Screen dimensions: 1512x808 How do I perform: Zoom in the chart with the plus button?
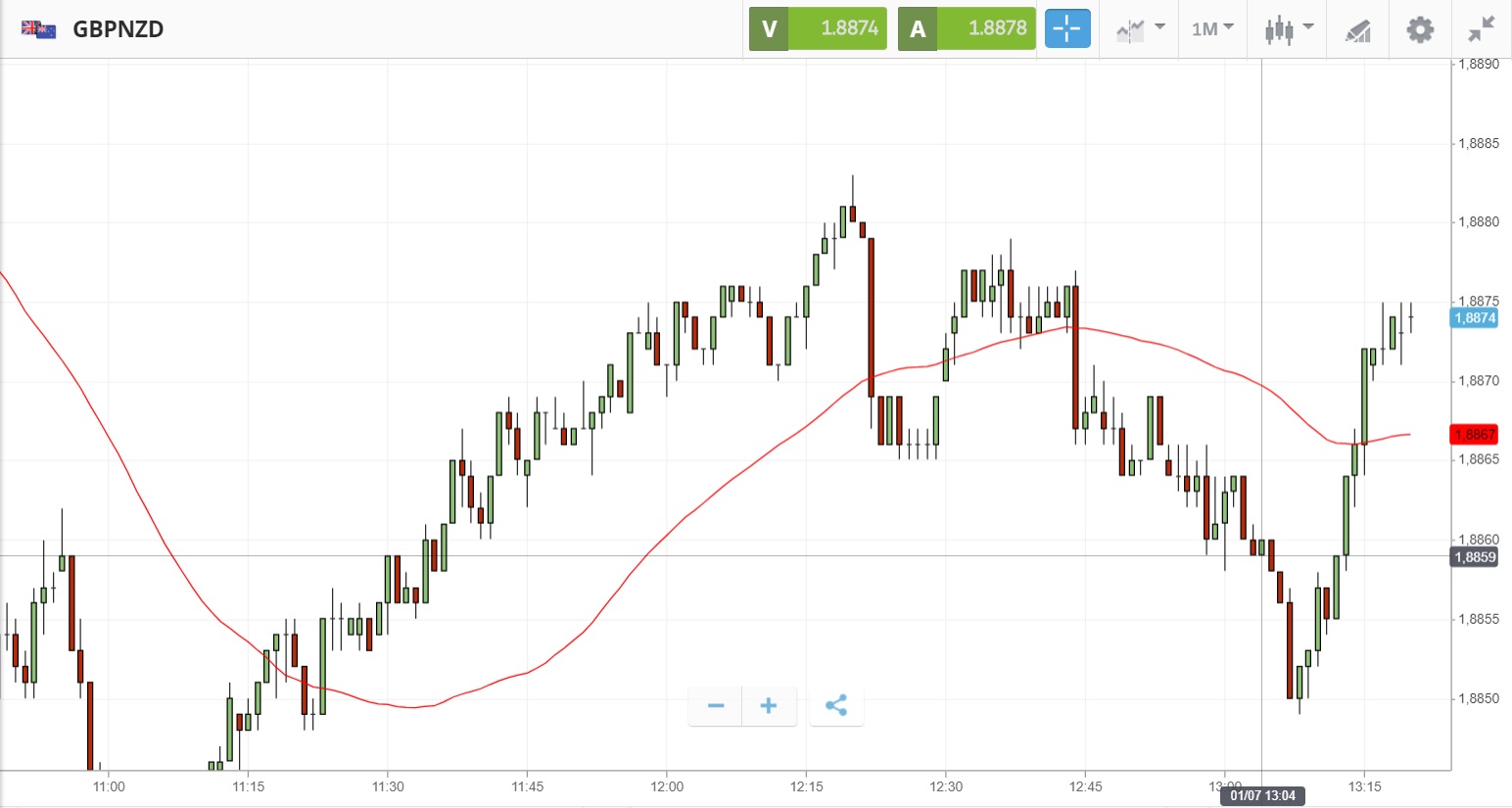pos(769,705)
